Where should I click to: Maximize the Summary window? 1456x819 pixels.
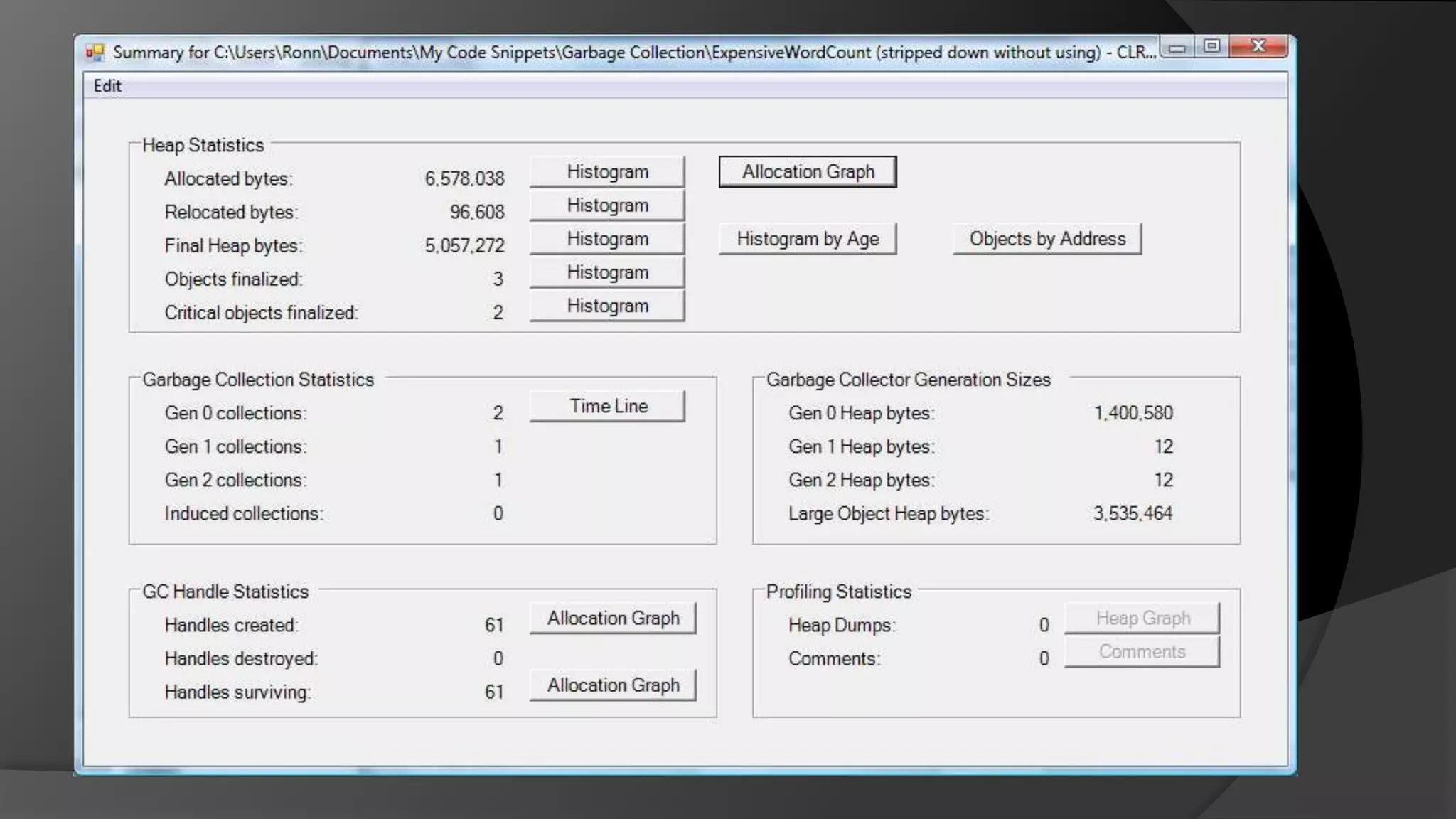tap(1212, 46)
